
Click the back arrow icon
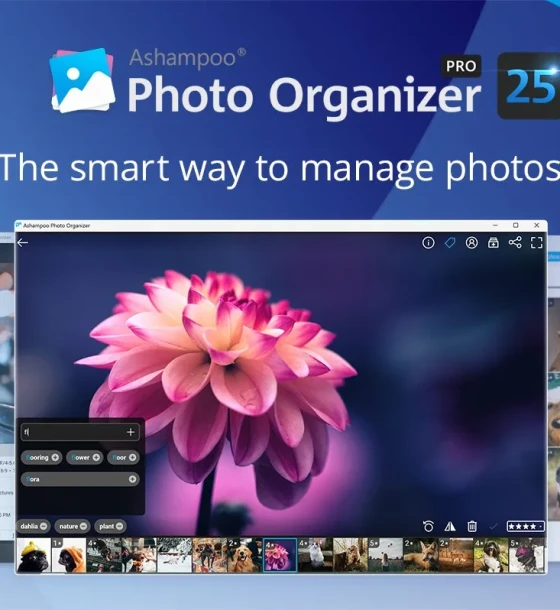[x=23, y=243]
